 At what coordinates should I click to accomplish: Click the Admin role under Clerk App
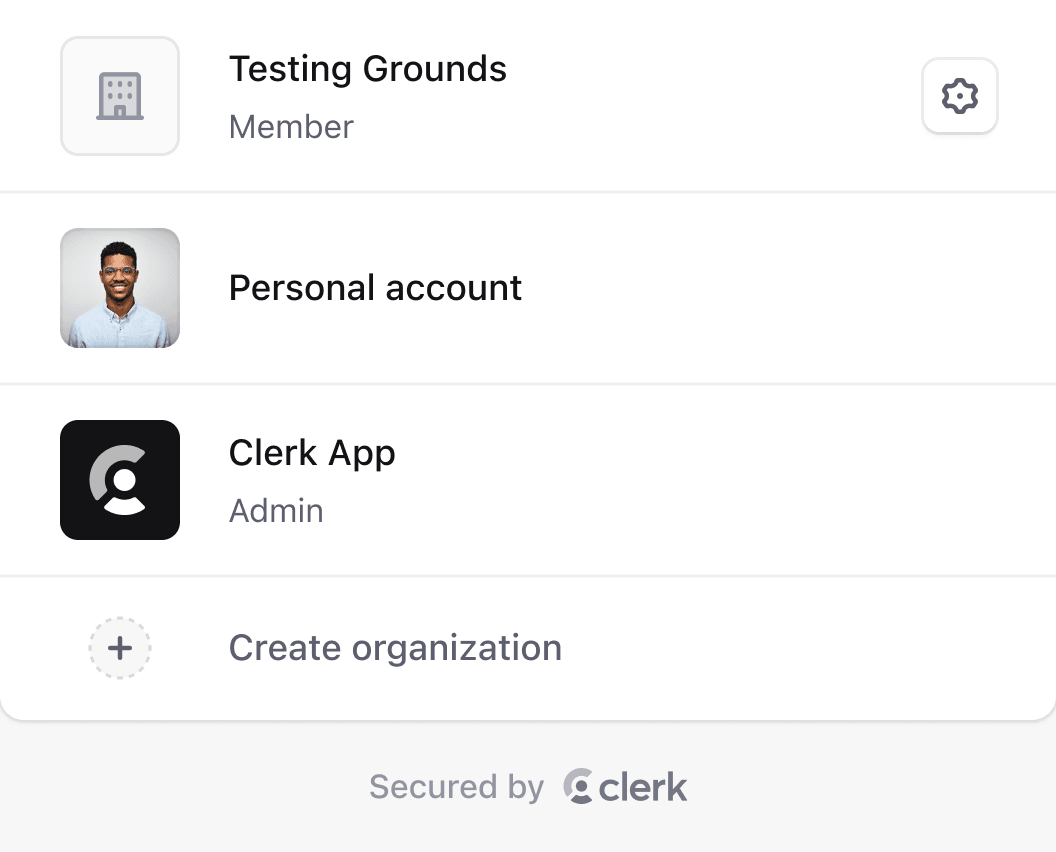pyautogui.click(x=276, y=511)
